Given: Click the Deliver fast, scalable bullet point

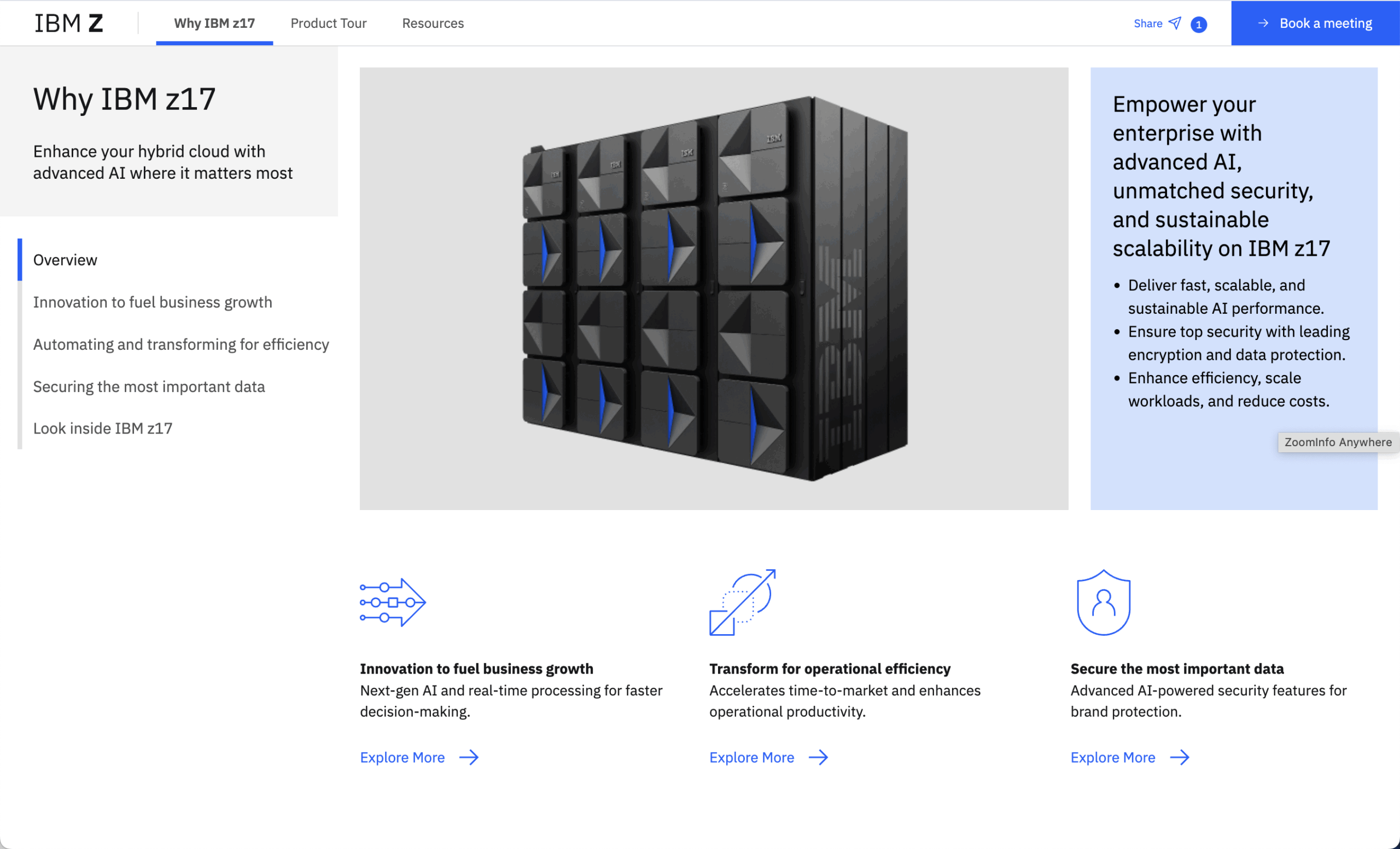Looking at the screenshot, I should click(1225, 296).
